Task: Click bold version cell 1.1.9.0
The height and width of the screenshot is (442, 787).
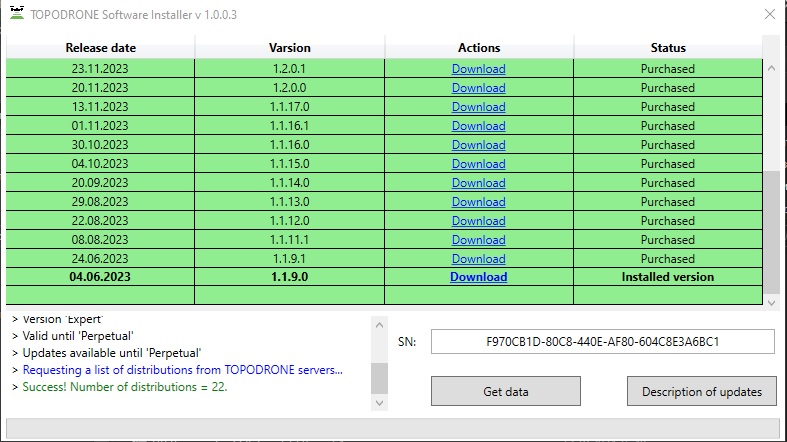Action: 290,277
